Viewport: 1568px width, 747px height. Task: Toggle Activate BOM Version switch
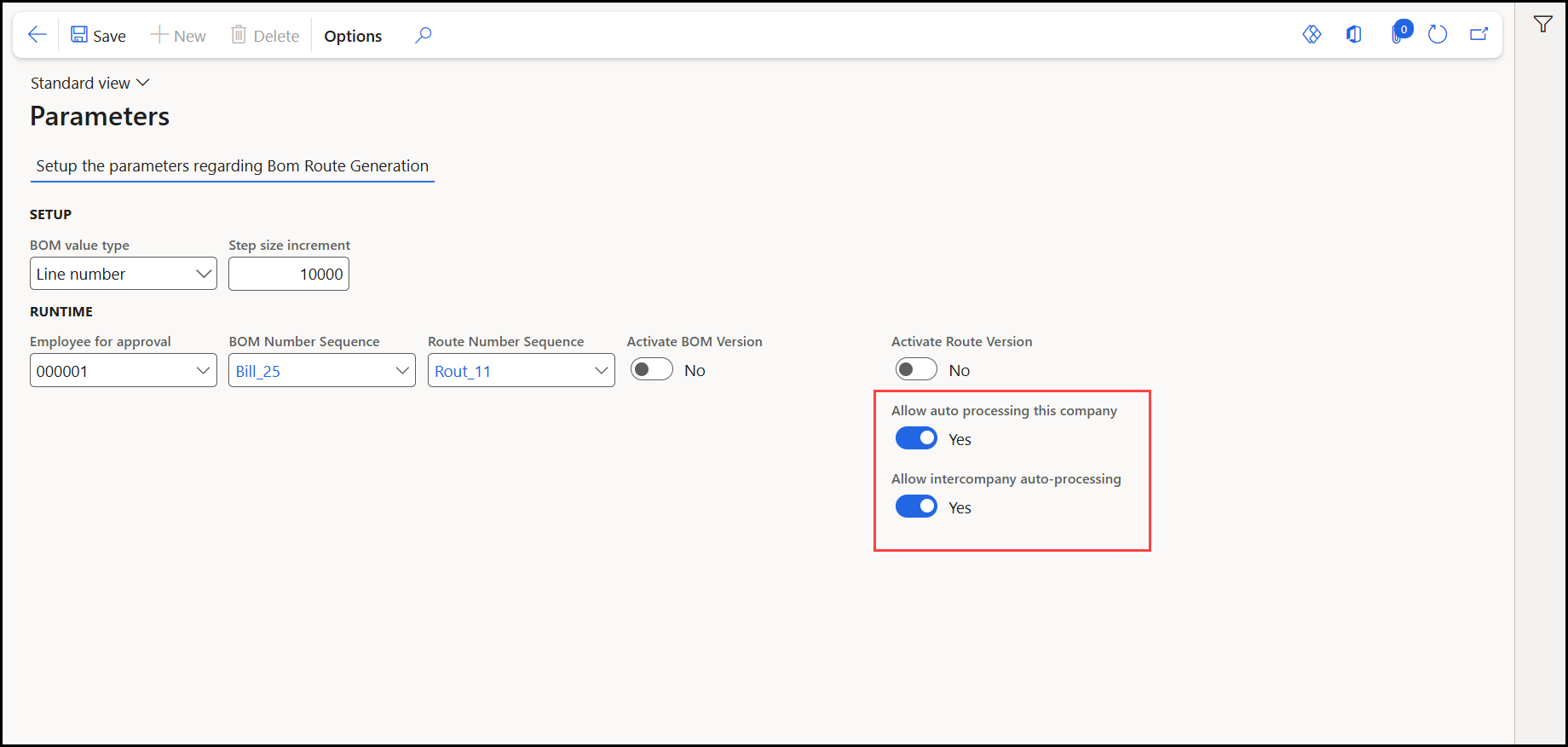pyautogui.click(x=652, y=369)
